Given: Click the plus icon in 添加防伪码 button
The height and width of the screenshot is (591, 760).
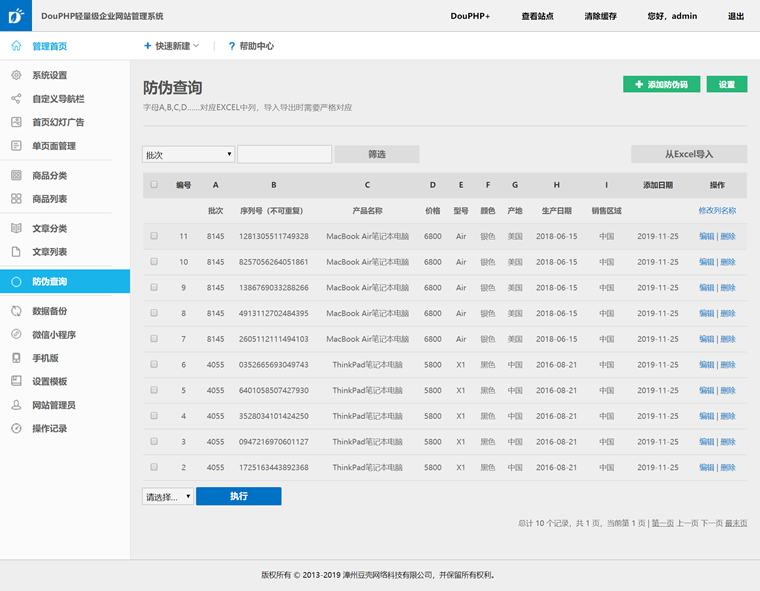Looking at the screenshot, I should 639,84.
